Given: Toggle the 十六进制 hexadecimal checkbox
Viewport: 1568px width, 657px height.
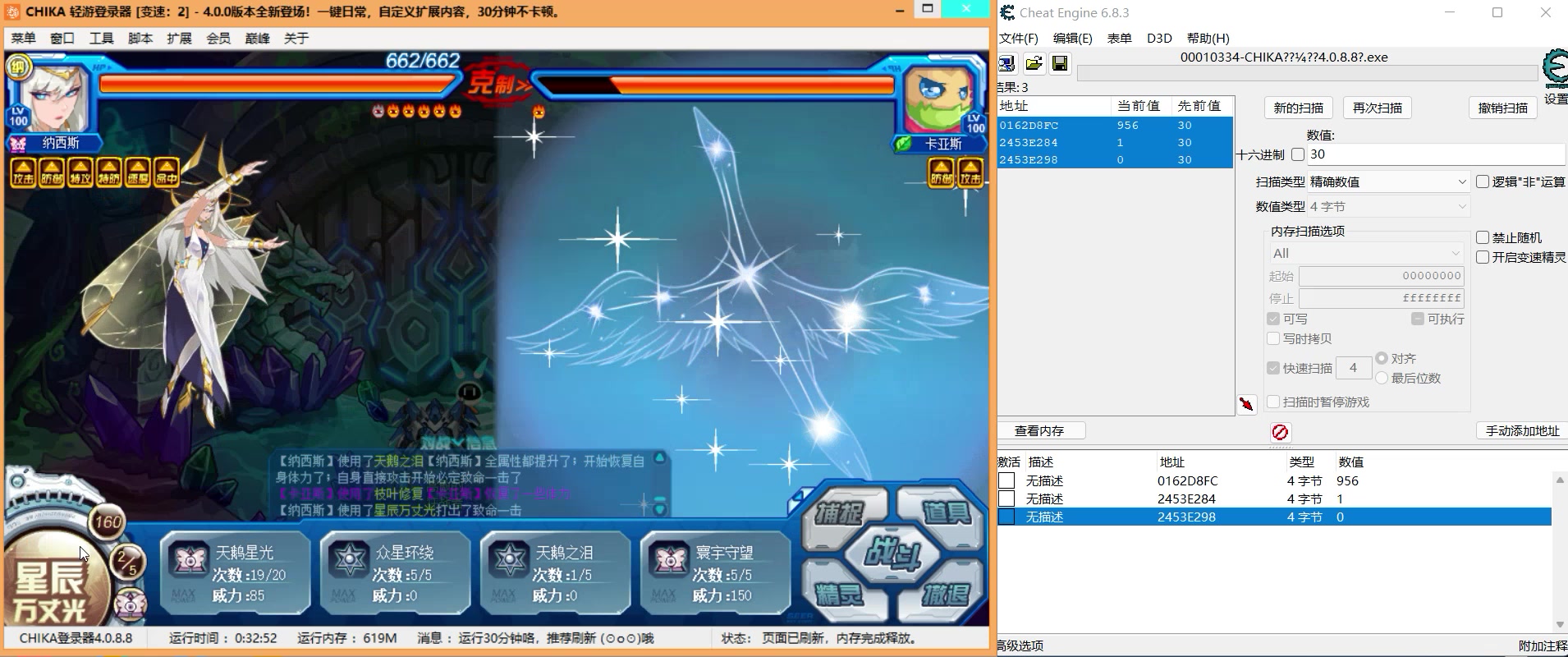Looking at the screenshot, I should (1298, 154).
